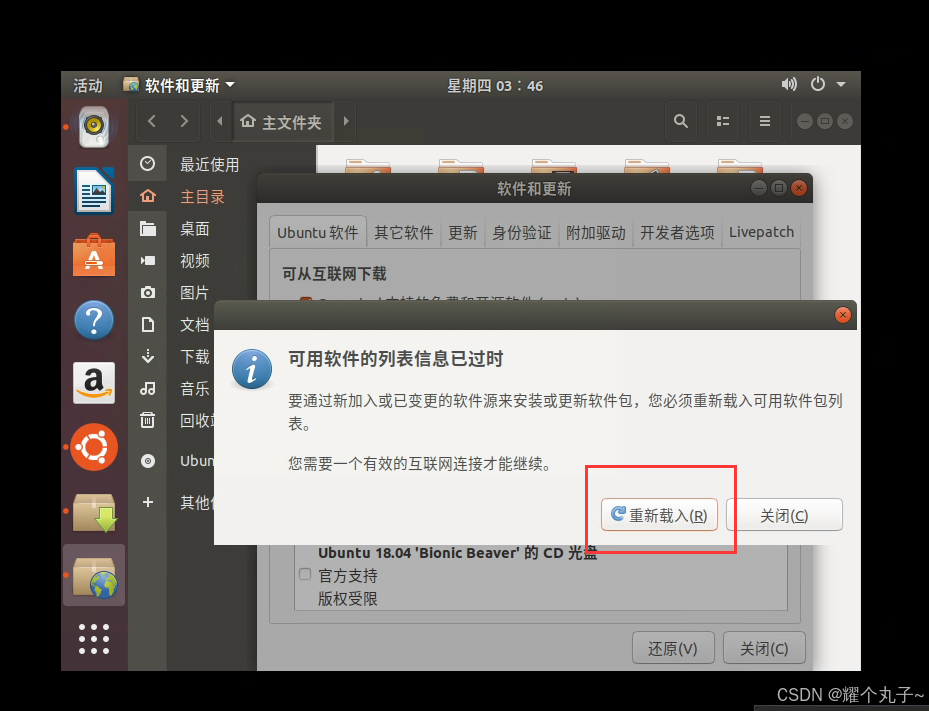Click the volume icon in top bar
This screenshot has width=929, height=711.
click(789, 84)
